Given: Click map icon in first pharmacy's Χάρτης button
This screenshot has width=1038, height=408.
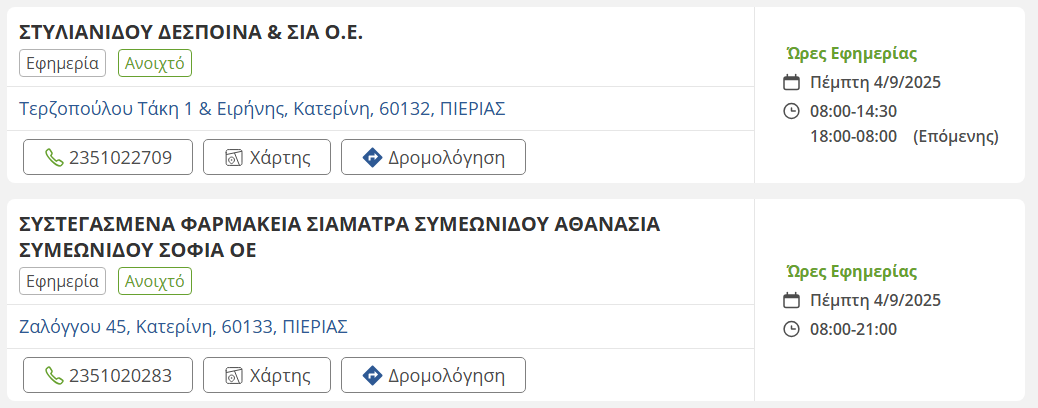Looking at the screenshot, I should (234, 157).
